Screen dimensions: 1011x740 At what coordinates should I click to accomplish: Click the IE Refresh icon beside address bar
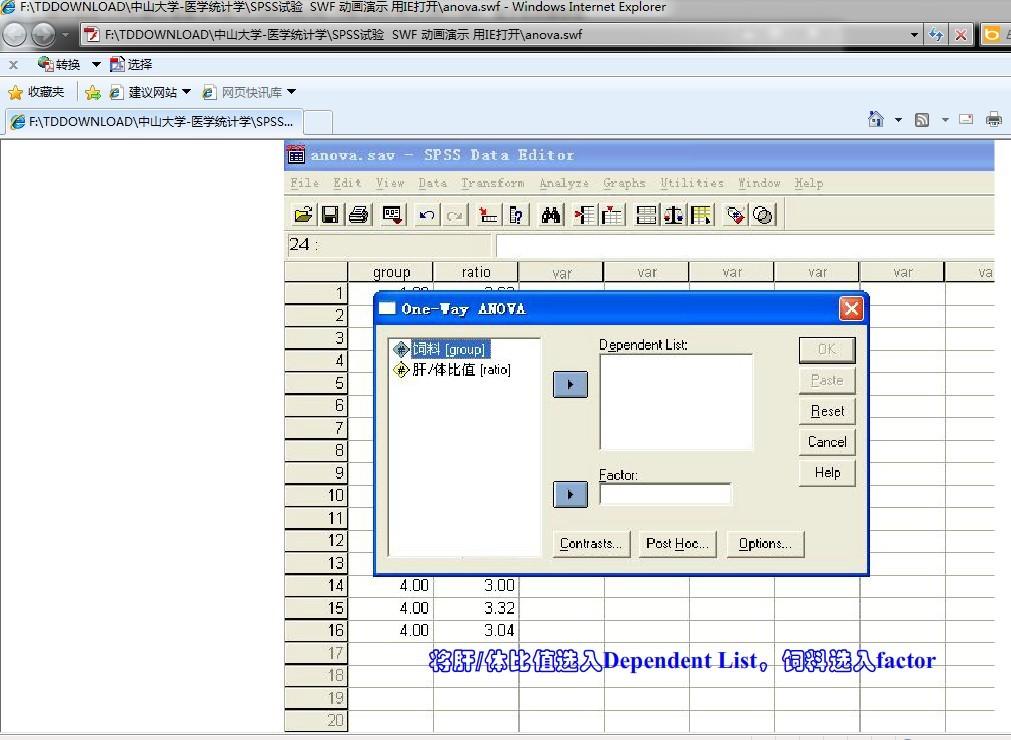pos(936,35)
